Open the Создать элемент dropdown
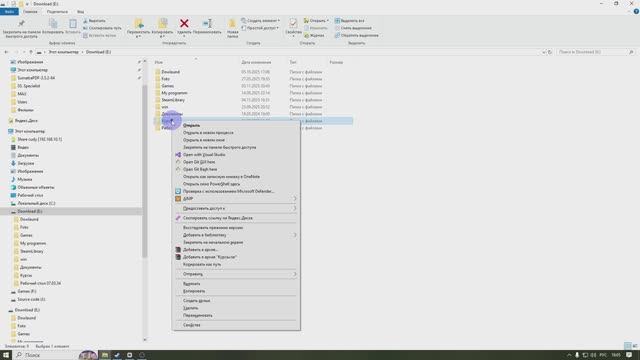This screenshot has height=360, width=640. tap(260, 21)
